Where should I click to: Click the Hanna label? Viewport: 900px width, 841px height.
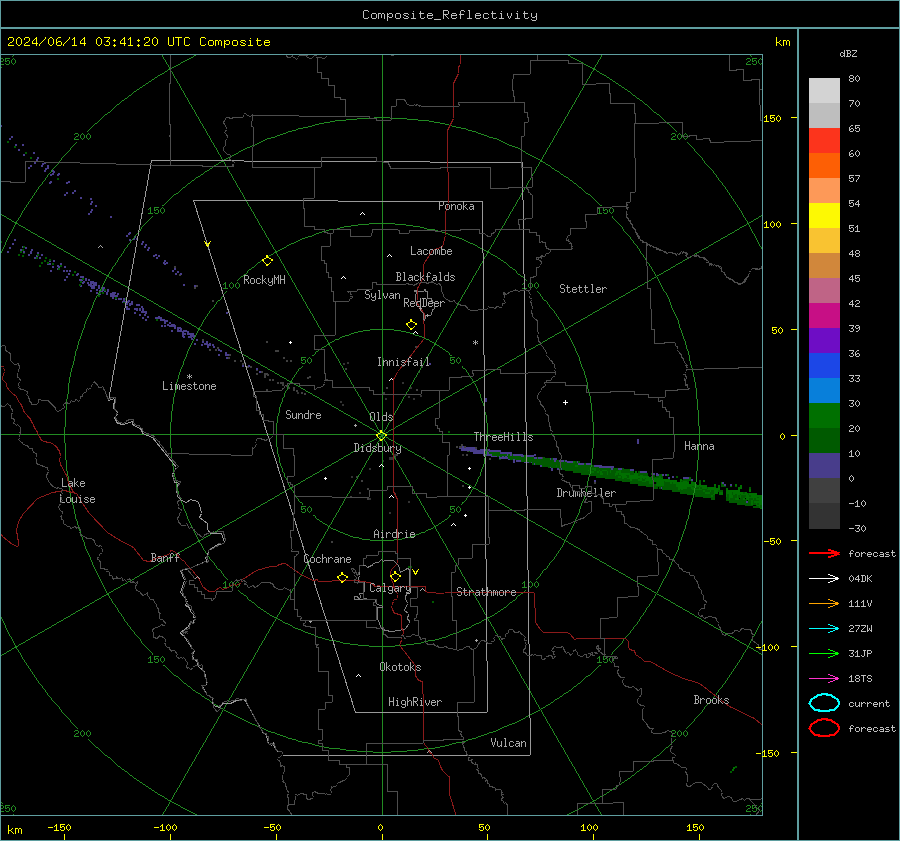click(x=699, y=446)
